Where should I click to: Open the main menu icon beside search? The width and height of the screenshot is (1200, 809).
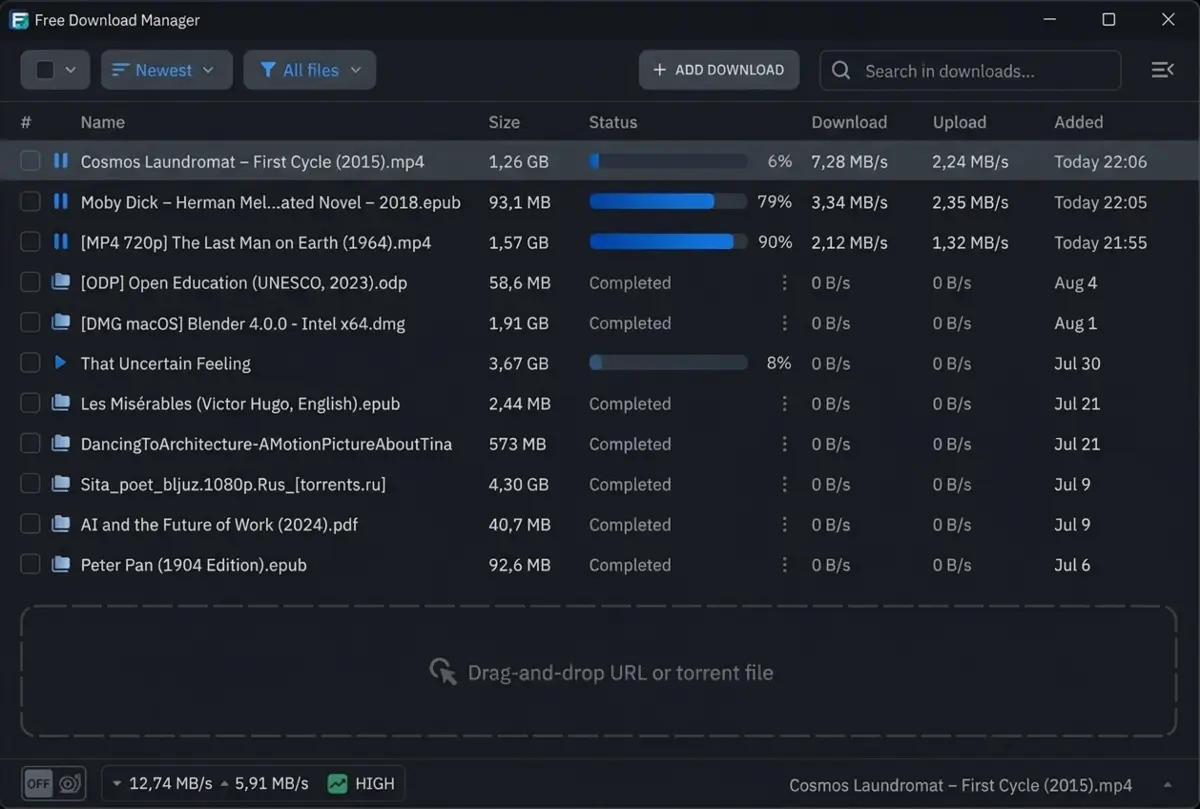pyautogui.click(x=1162, y=70)
